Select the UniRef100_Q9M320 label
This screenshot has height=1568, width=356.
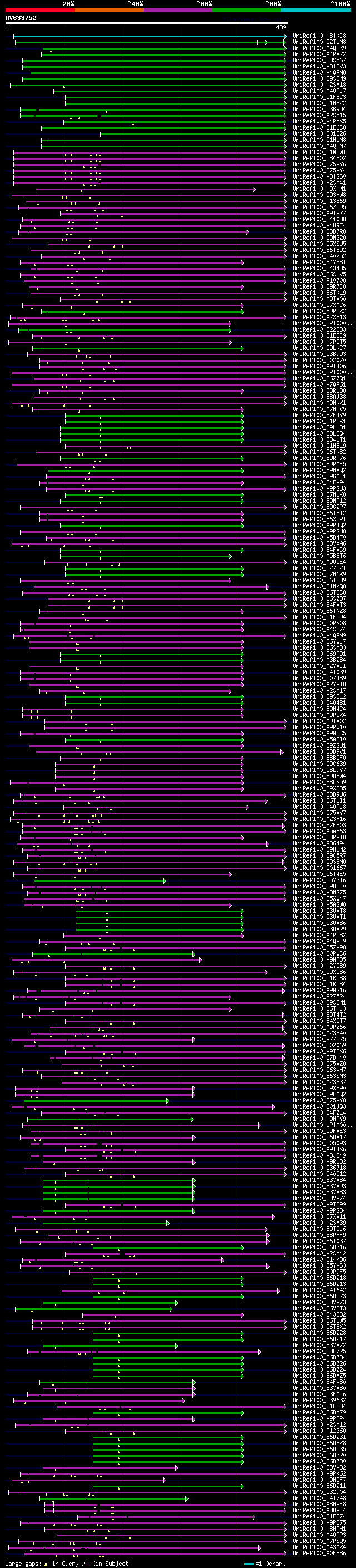pos(319,238)
